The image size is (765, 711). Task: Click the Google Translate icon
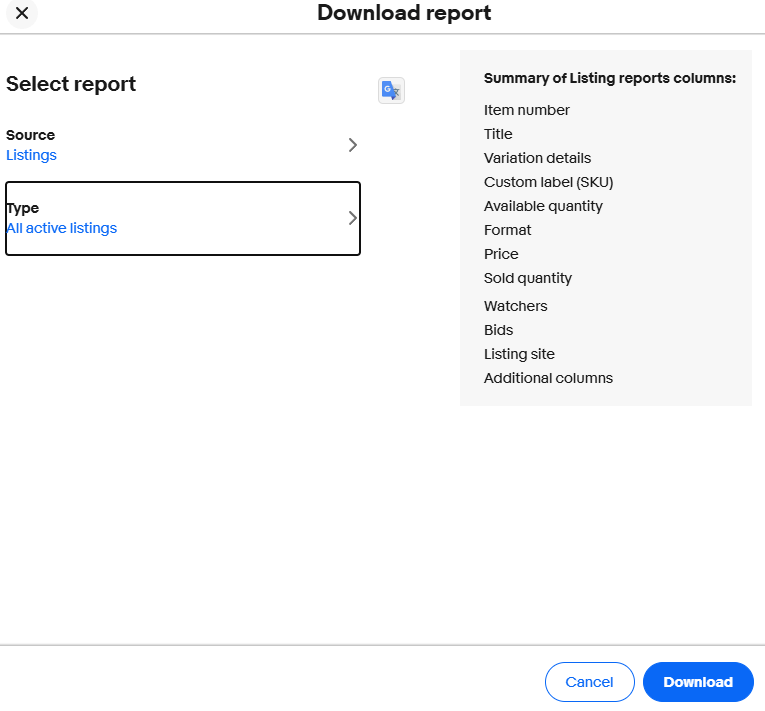391,91
